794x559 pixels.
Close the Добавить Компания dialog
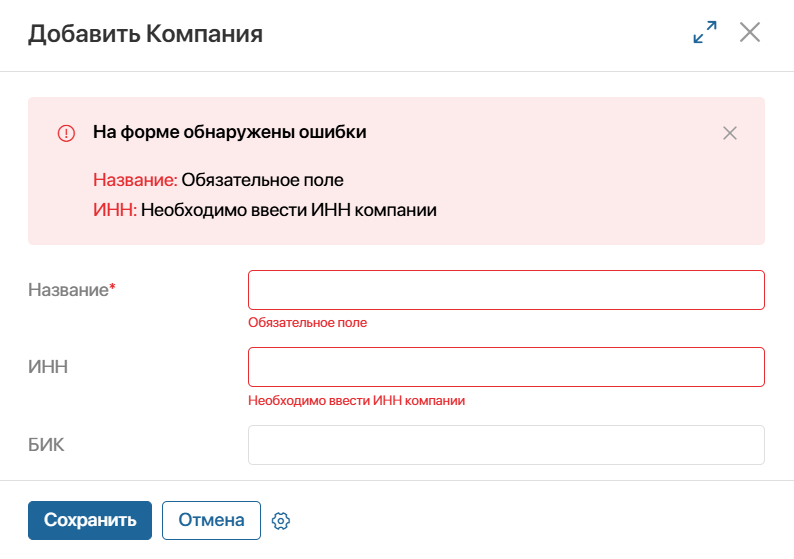750,32
